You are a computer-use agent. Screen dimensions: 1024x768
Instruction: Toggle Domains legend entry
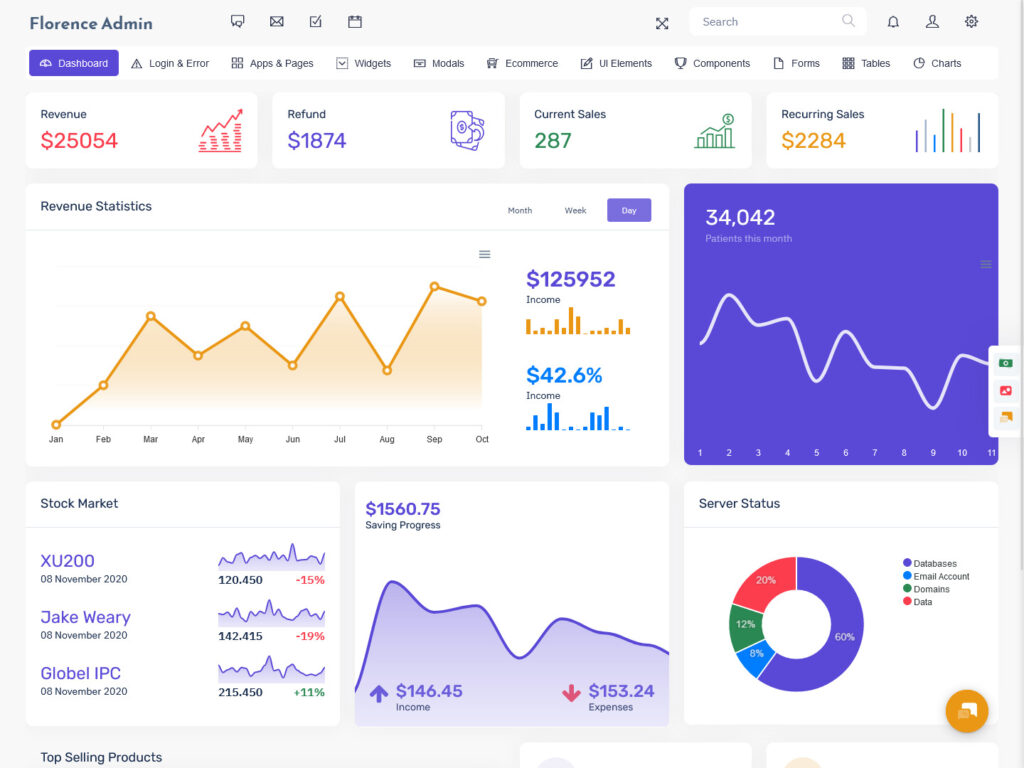[x=926, y=589]
